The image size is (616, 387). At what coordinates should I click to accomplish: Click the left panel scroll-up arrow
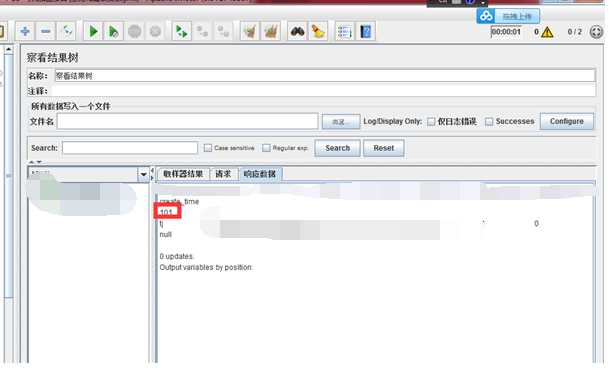[9, 50]
